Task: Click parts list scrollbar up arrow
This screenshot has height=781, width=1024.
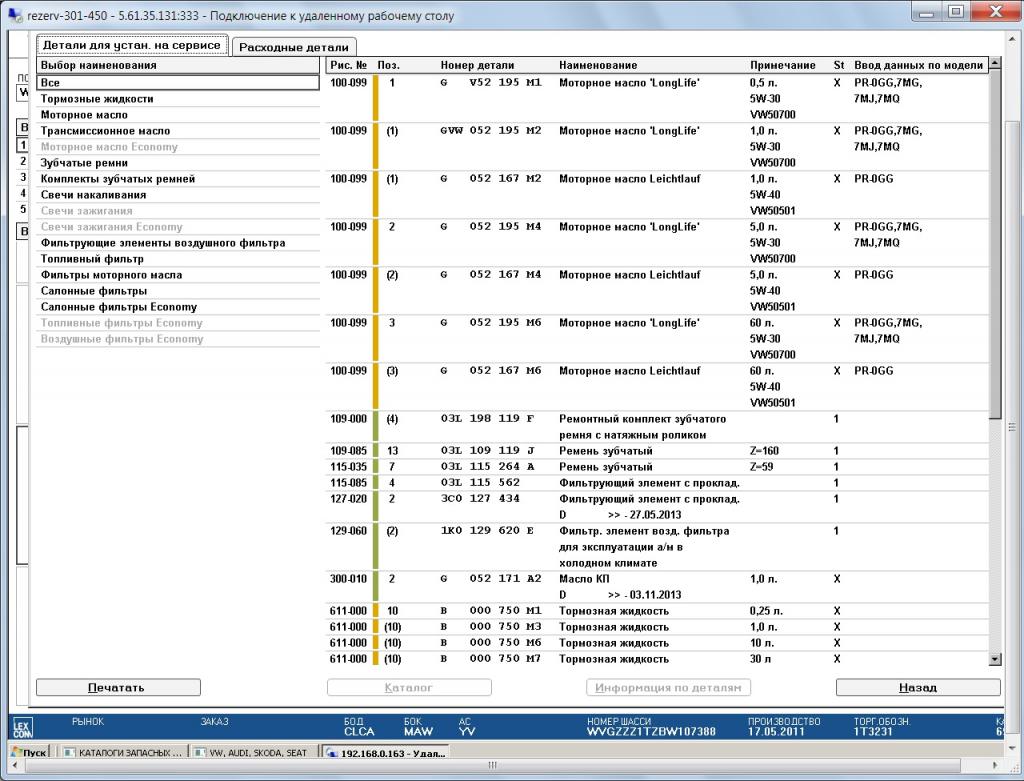Action: pos(995,63)
